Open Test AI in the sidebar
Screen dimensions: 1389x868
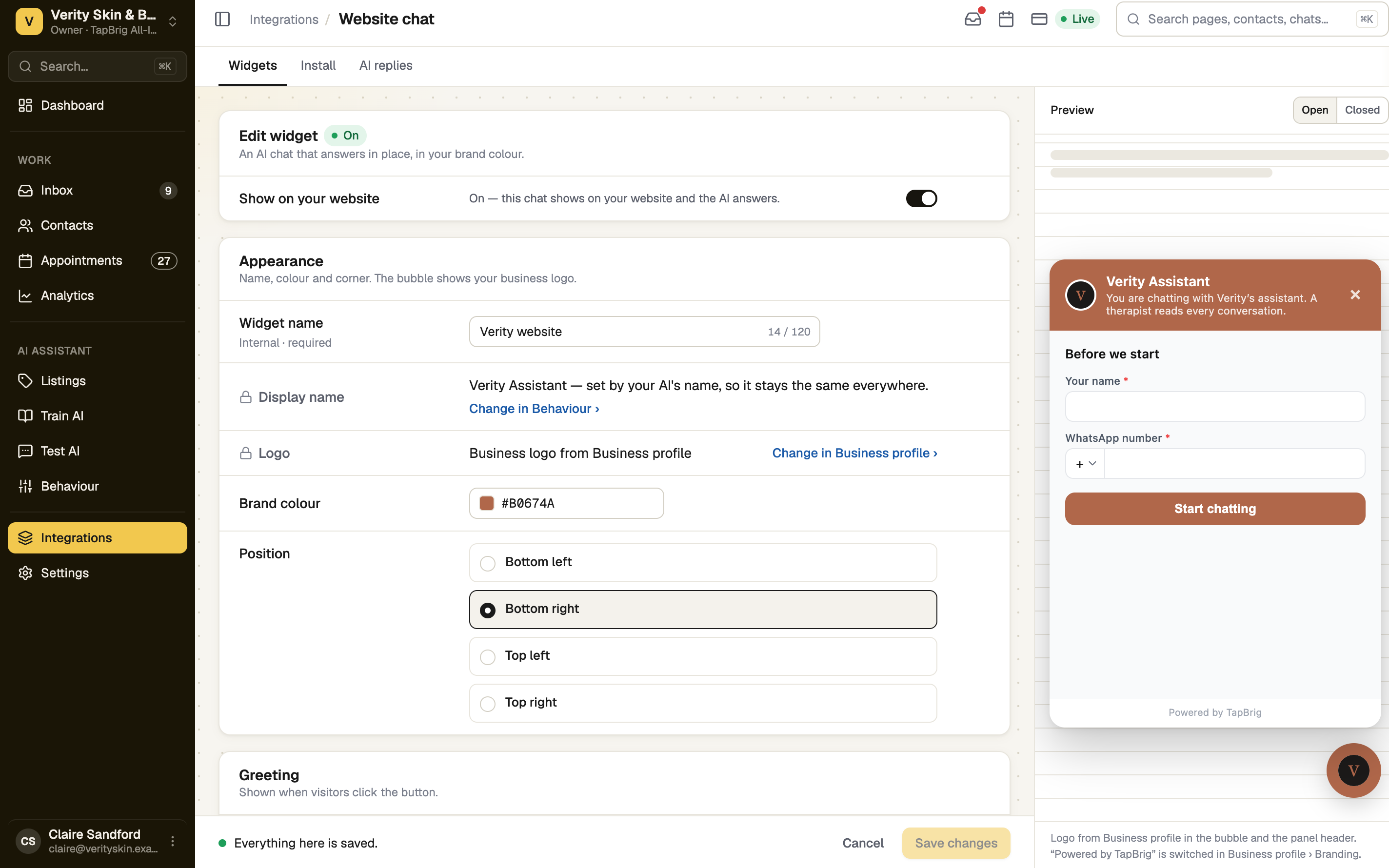pos(98,451)
